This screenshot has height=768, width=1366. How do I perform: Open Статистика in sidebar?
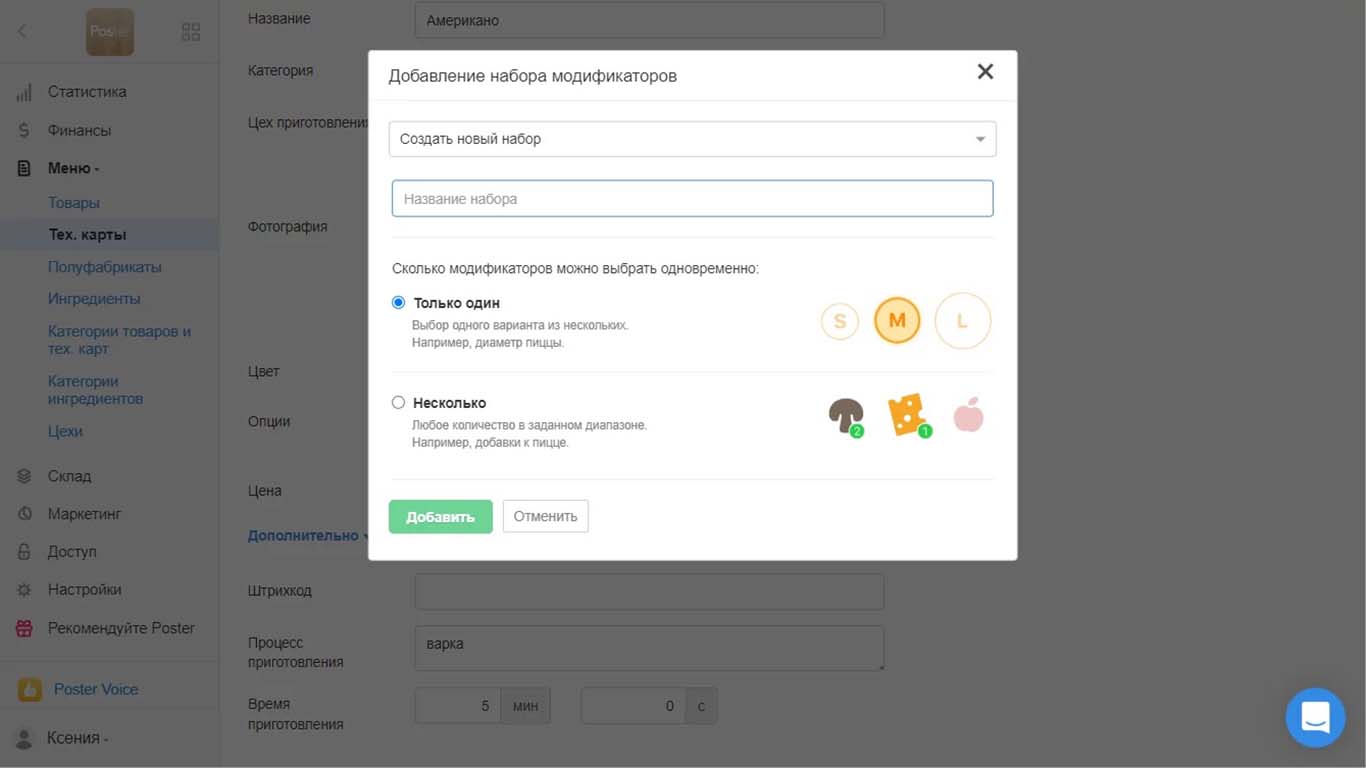pos(87,92)
